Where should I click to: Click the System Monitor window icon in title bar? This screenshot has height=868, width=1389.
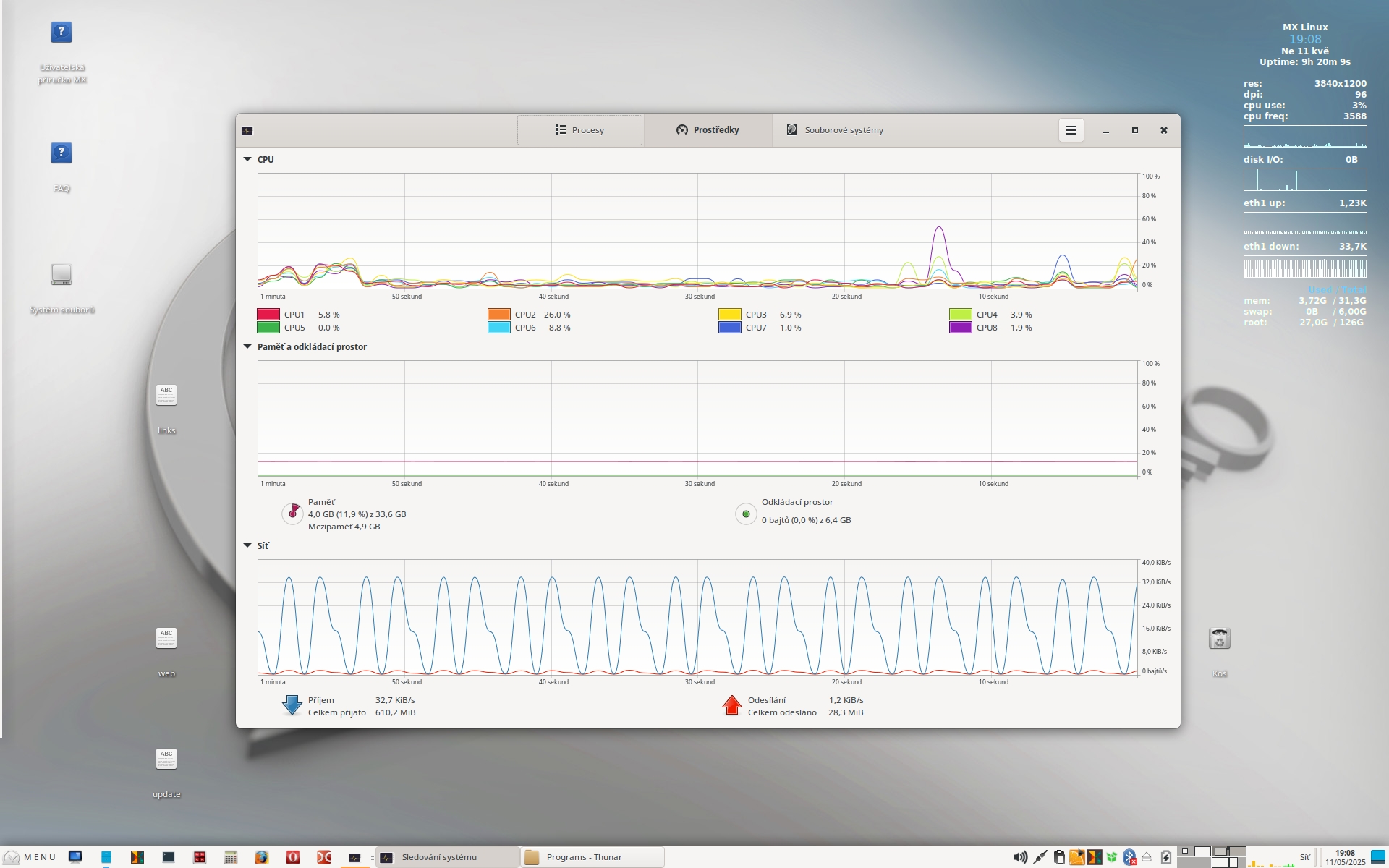pyautogui.click(x=247, y=131)
